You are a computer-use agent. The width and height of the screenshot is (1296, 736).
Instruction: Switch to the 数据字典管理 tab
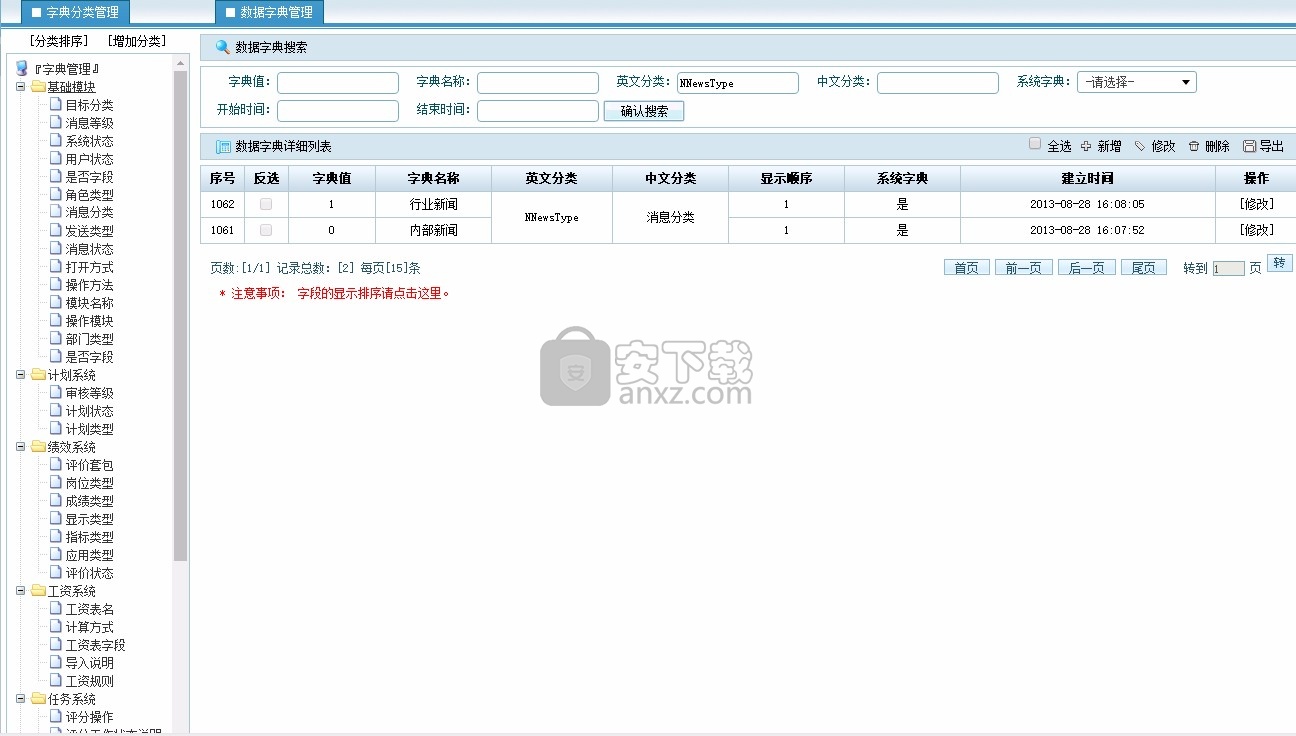click(270, 12)
